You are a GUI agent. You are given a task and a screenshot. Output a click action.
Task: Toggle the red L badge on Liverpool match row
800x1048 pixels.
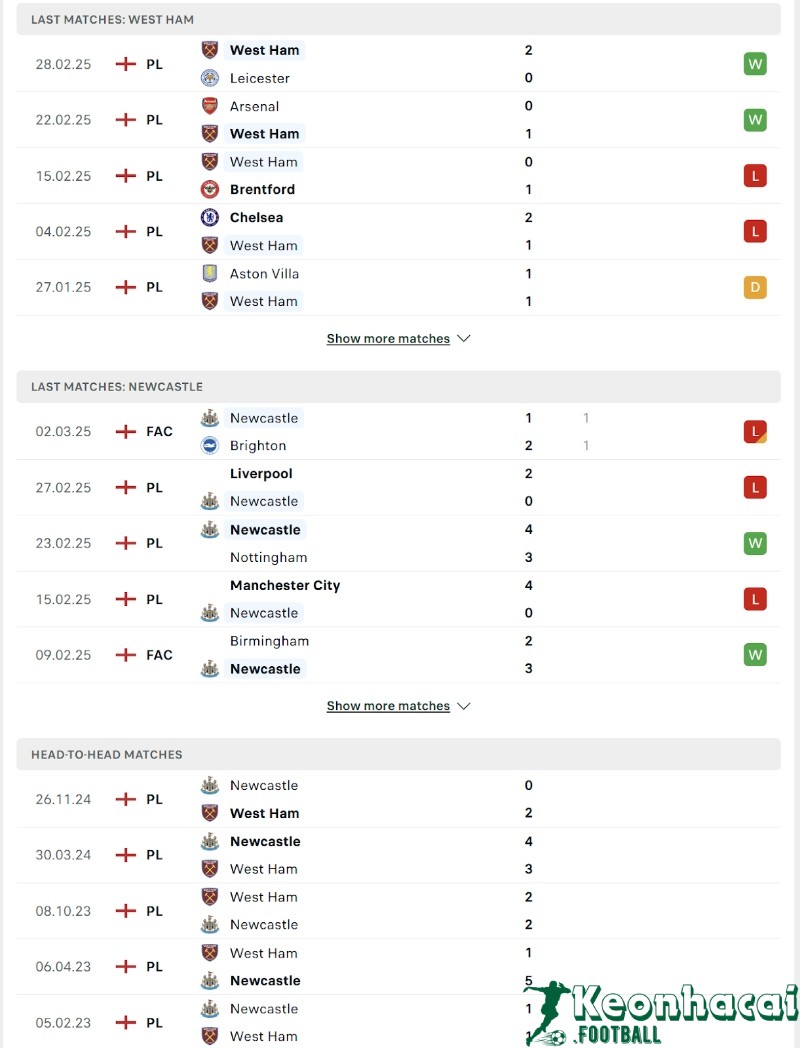click(x=755, y=487)
